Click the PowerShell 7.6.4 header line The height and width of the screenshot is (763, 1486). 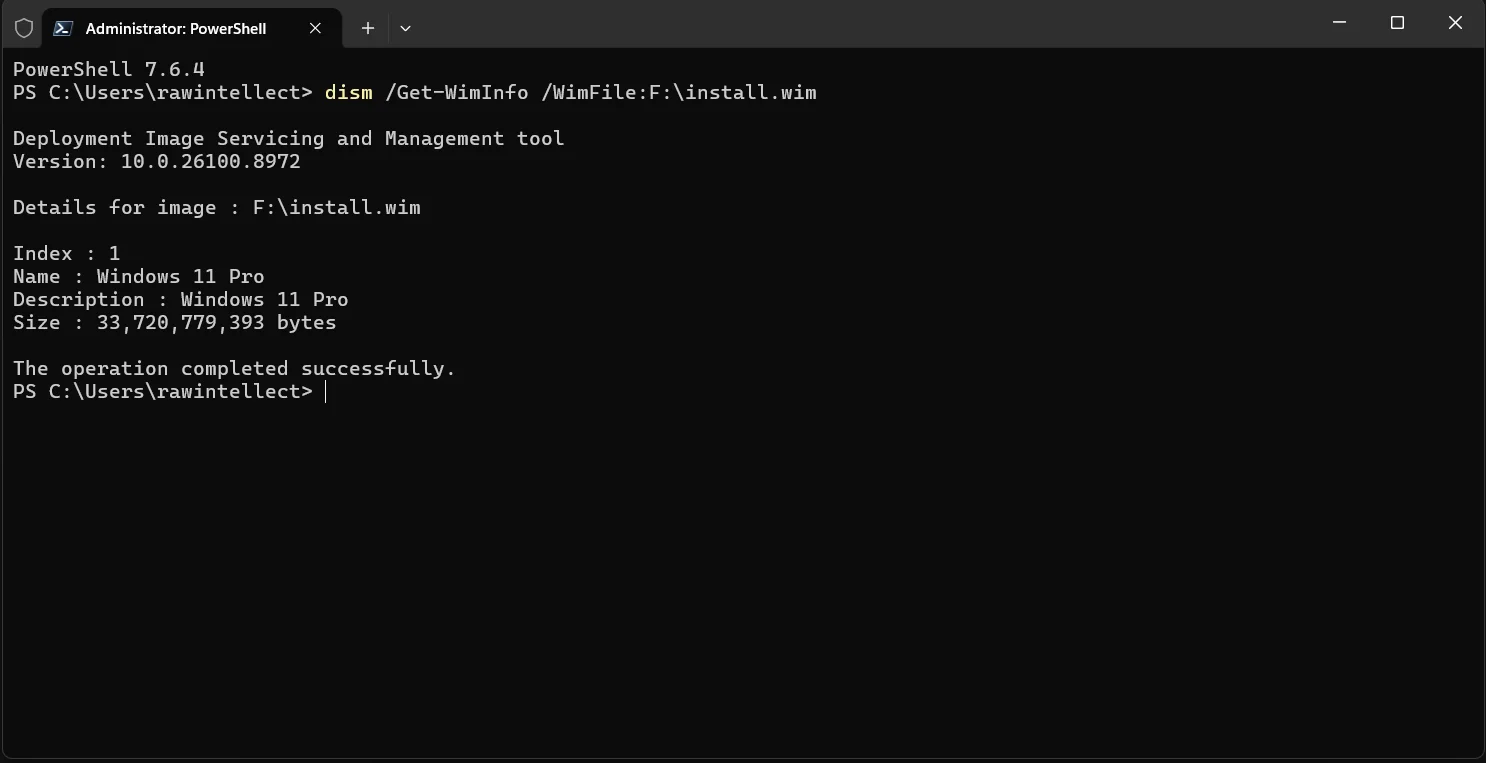tap(109, 70)
